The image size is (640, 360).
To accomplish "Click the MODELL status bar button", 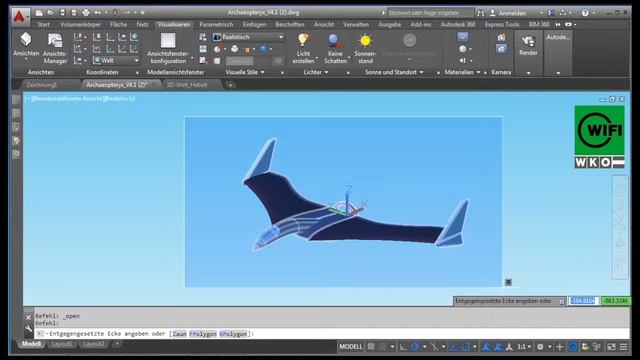I will 351,347.
